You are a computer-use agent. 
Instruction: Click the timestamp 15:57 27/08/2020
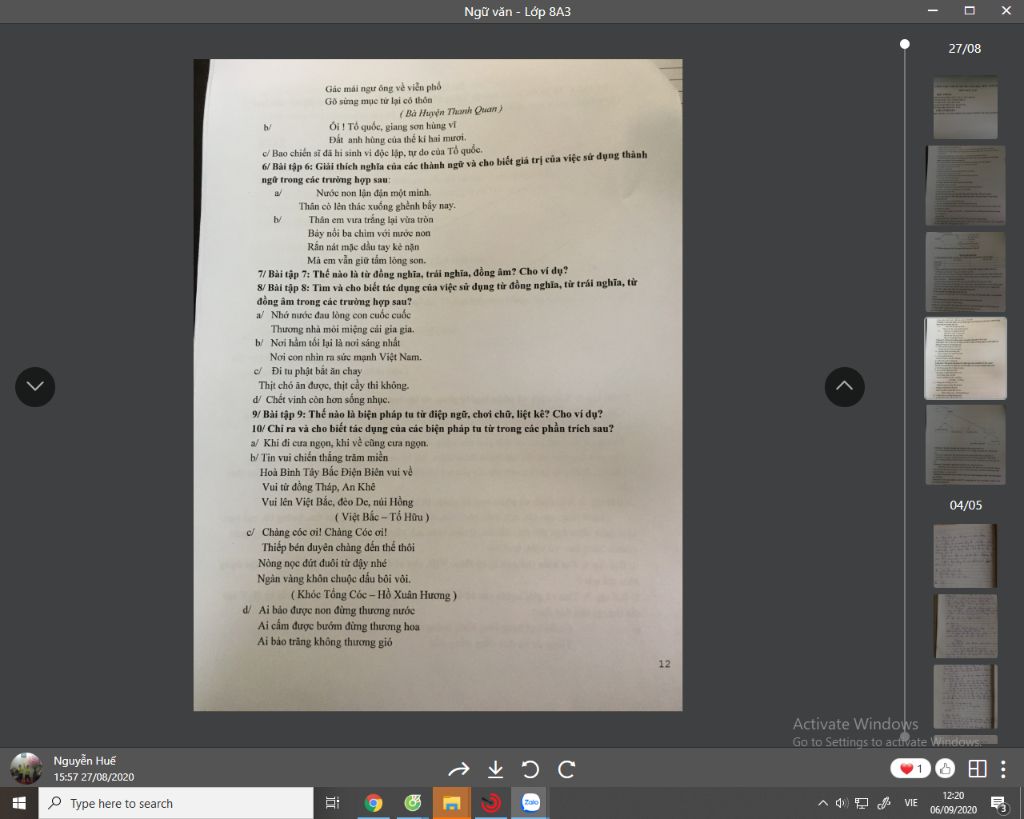93,777
